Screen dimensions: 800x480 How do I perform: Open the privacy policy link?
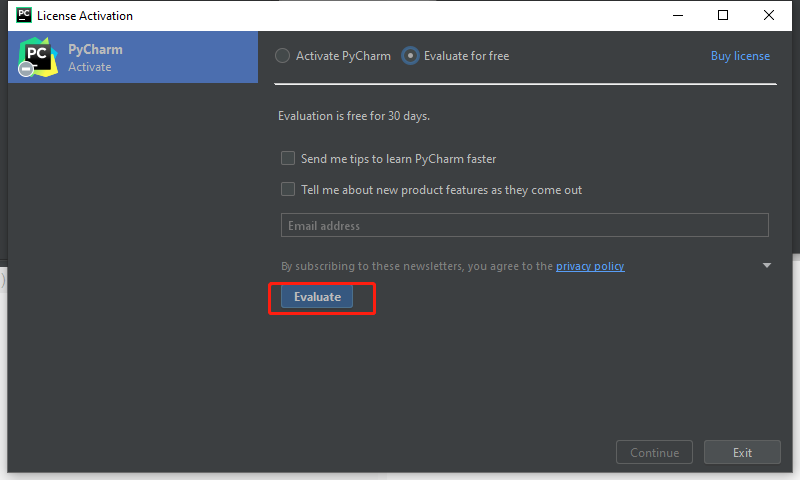pos(590,266)
